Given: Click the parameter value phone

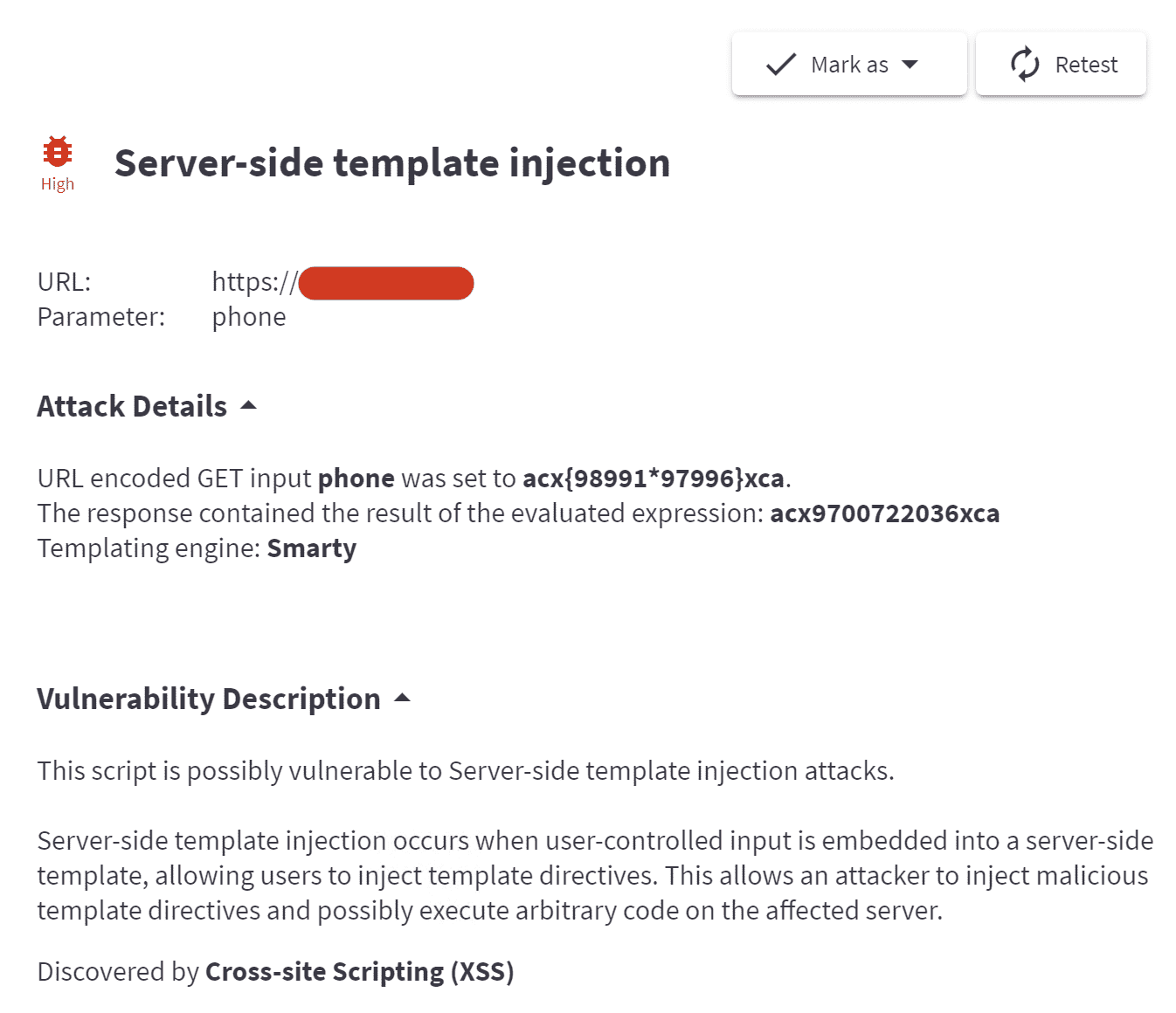Looking at the screenshot, I should click(249, 317).
